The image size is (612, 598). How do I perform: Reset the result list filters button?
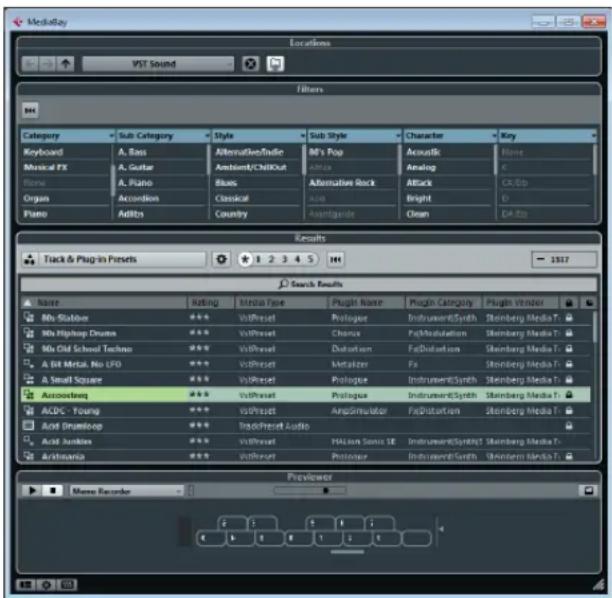tap(335, 259)
